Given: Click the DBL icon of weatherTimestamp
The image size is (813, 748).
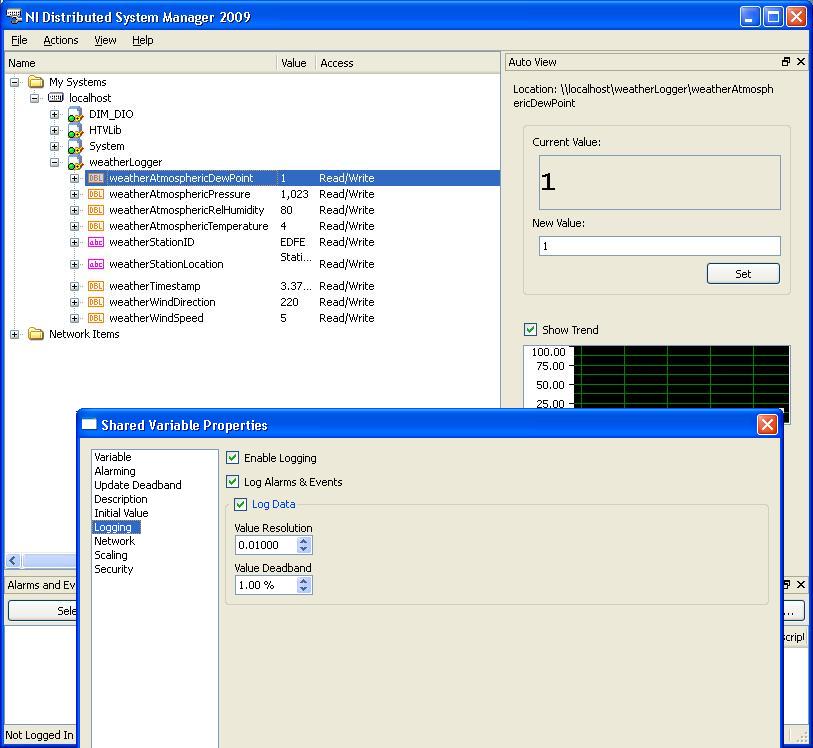Looking at the screenshot, I should click(x=95, y=286).
